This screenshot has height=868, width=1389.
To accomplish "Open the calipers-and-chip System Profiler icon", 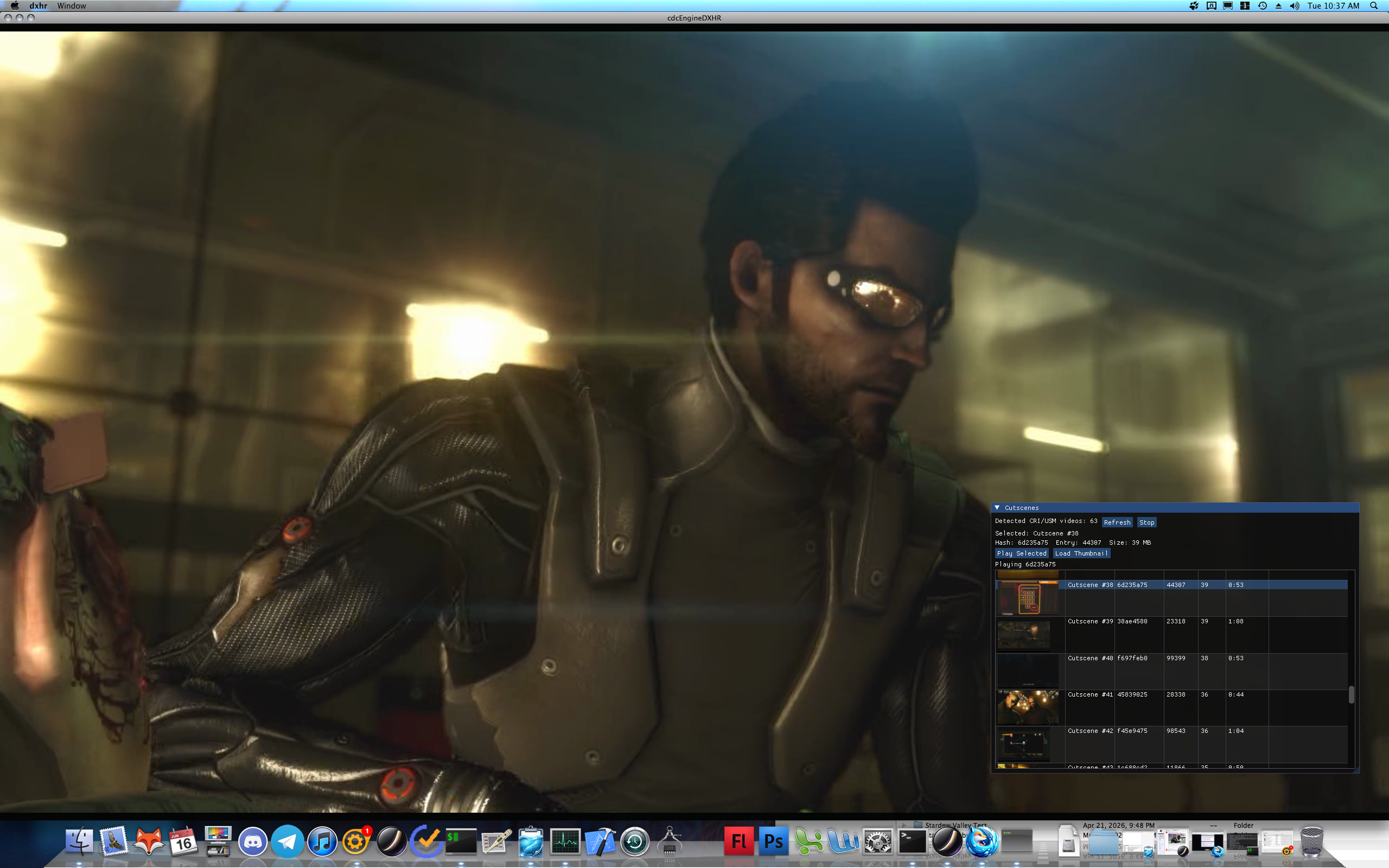I will [669, 841].
